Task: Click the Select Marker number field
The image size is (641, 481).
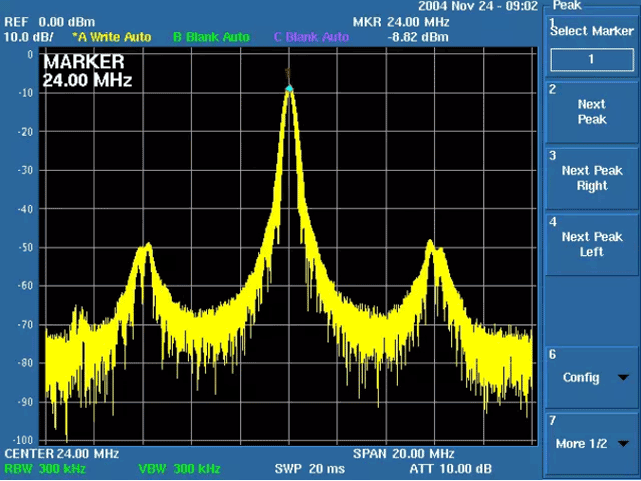Action: pyautogui.click(x=591, y=60)
